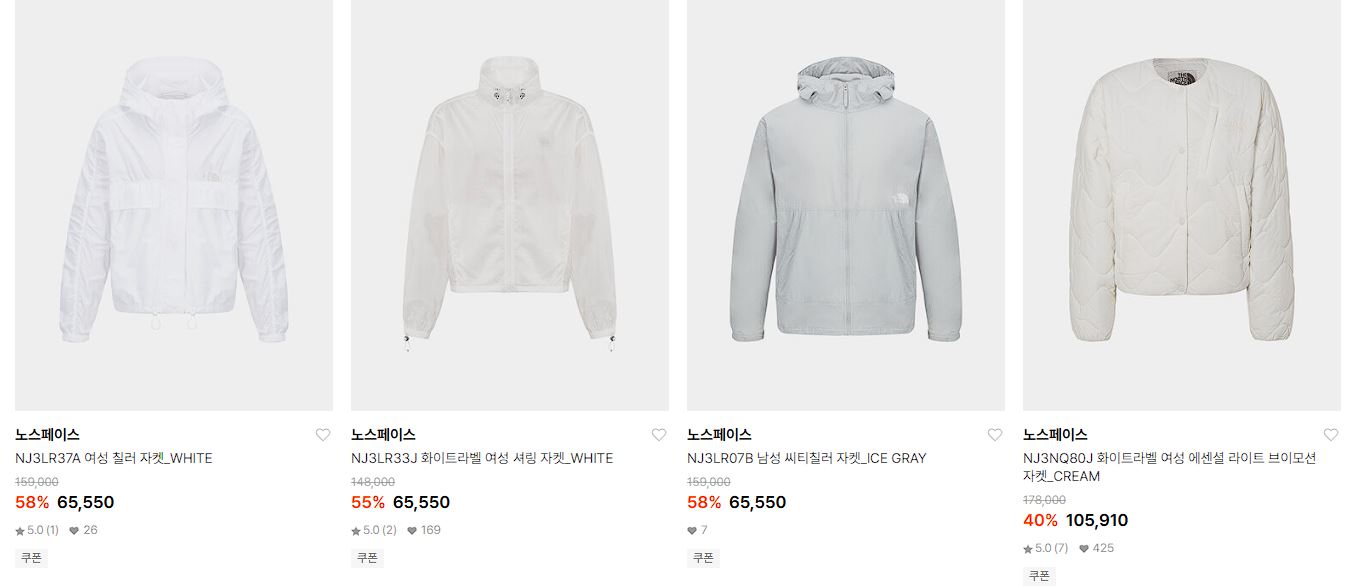Screen dimensions: 1346x586
Task: Click 노스페이스 brand name above NJ3LR37A
Action: pos(47,435)
